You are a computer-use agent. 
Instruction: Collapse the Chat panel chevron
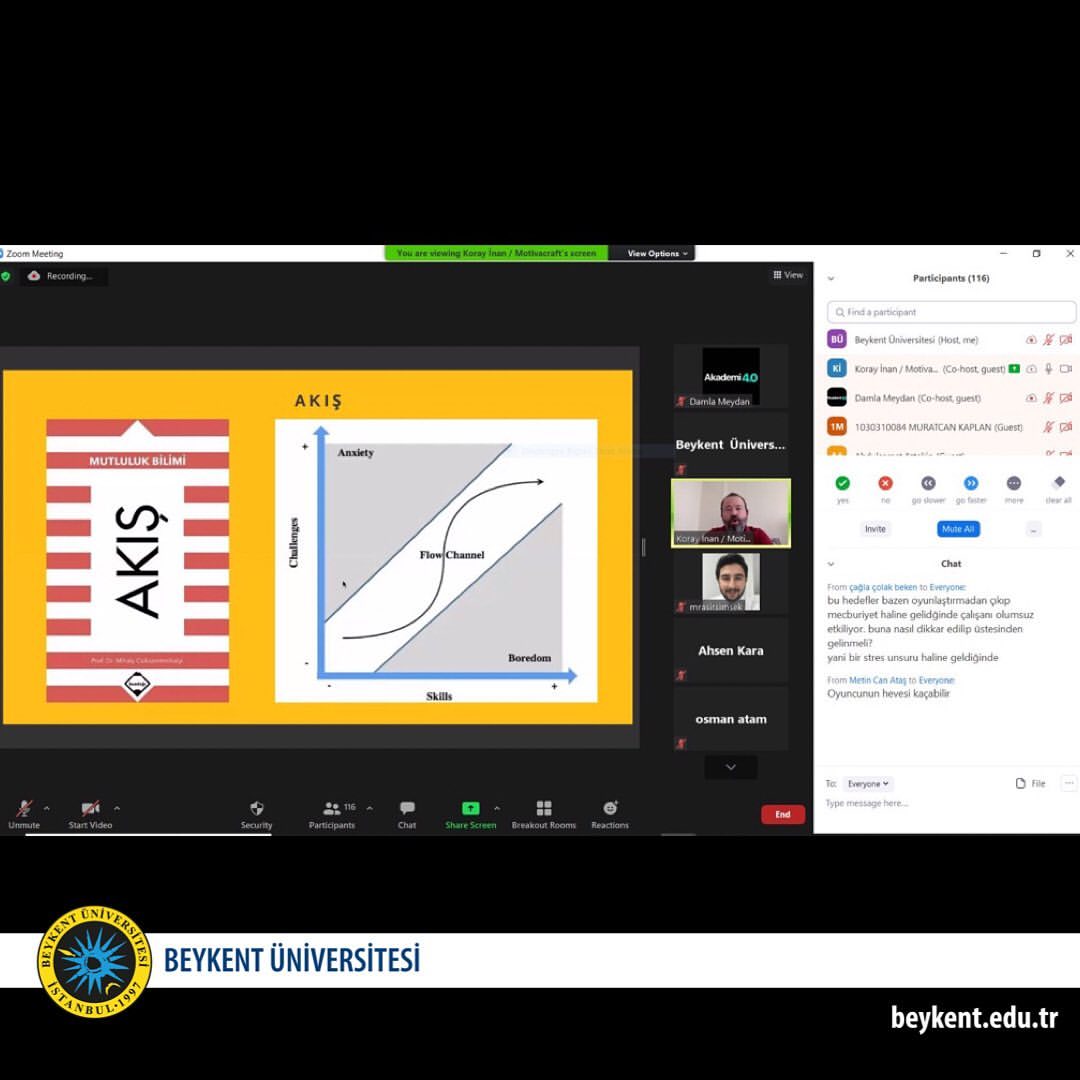(831, 563)
